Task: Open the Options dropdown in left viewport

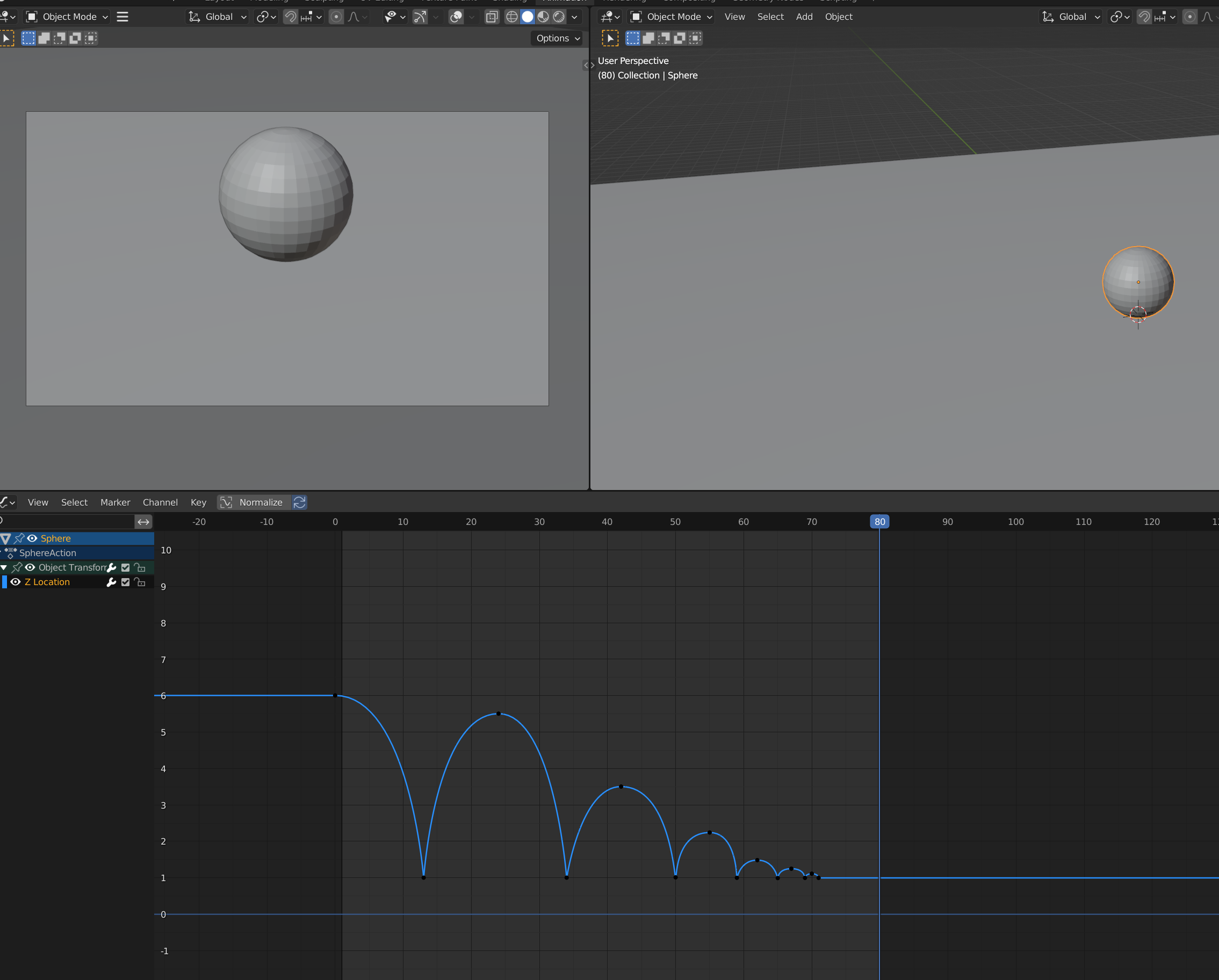Action: tap(558, 38)
